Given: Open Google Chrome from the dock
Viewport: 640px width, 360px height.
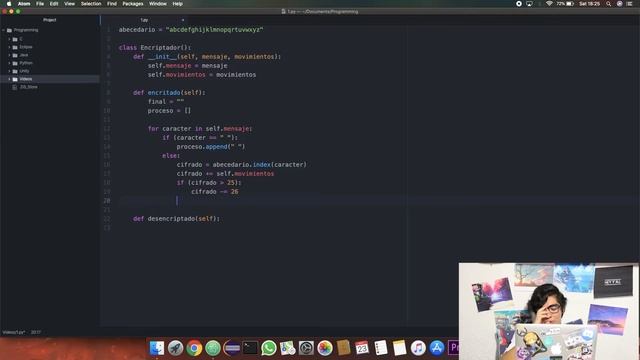Looking at the screenshot, I should [x=194, y=348].
